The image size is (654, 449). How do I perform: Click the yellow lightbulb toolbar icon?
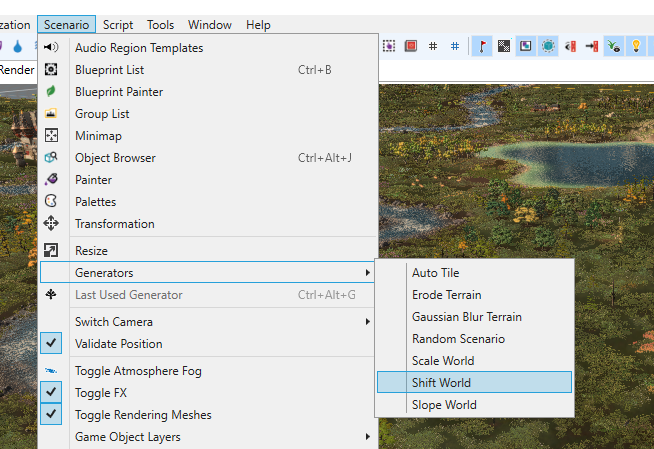636,46
